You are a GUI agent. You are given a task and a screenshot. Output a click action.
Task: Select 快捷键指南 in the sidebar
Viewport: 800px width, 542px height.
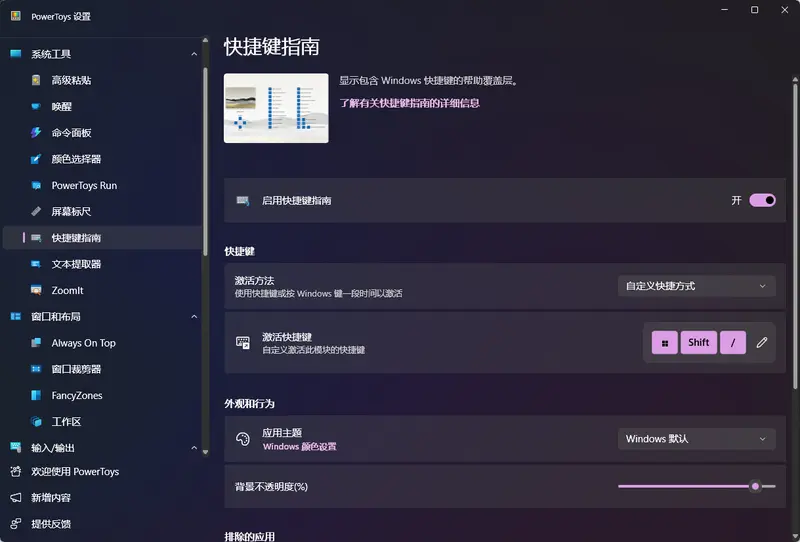pos(102,238)
